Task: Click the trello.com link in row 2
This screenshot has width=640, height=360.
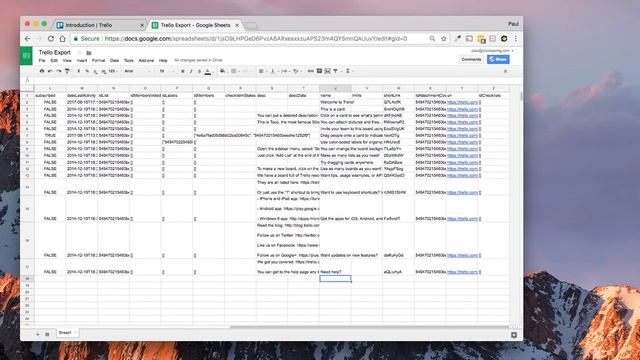Action: (x=462, y=102)
